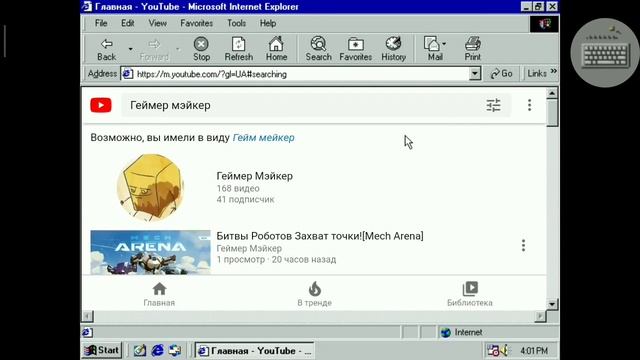Go to the Главная tab

(159, 294)
